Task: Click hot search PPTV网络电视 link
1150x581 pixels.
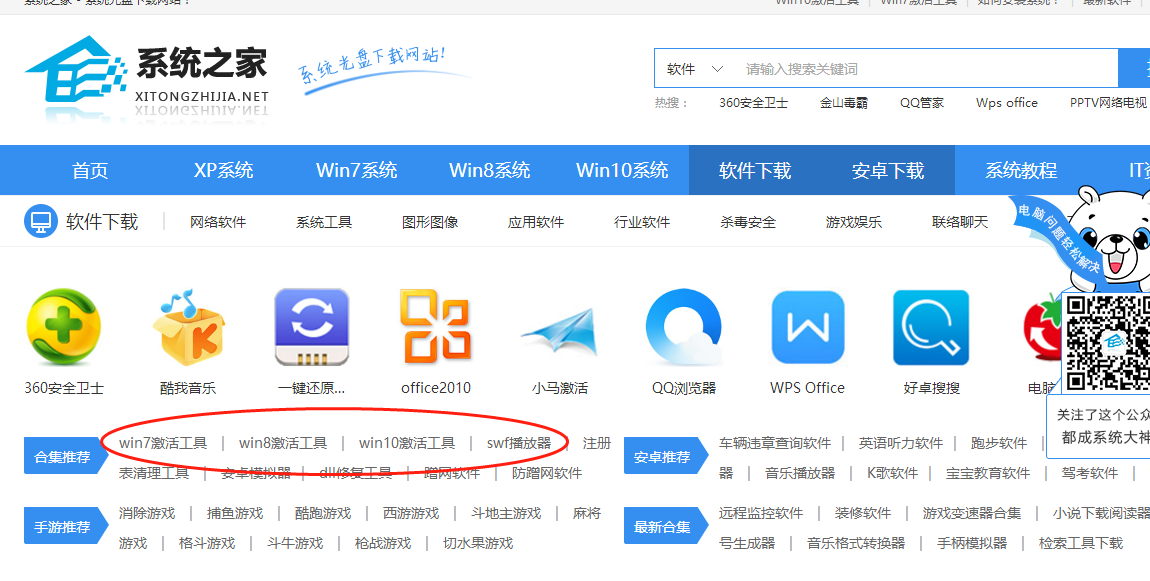Action: click(1108, 103)
